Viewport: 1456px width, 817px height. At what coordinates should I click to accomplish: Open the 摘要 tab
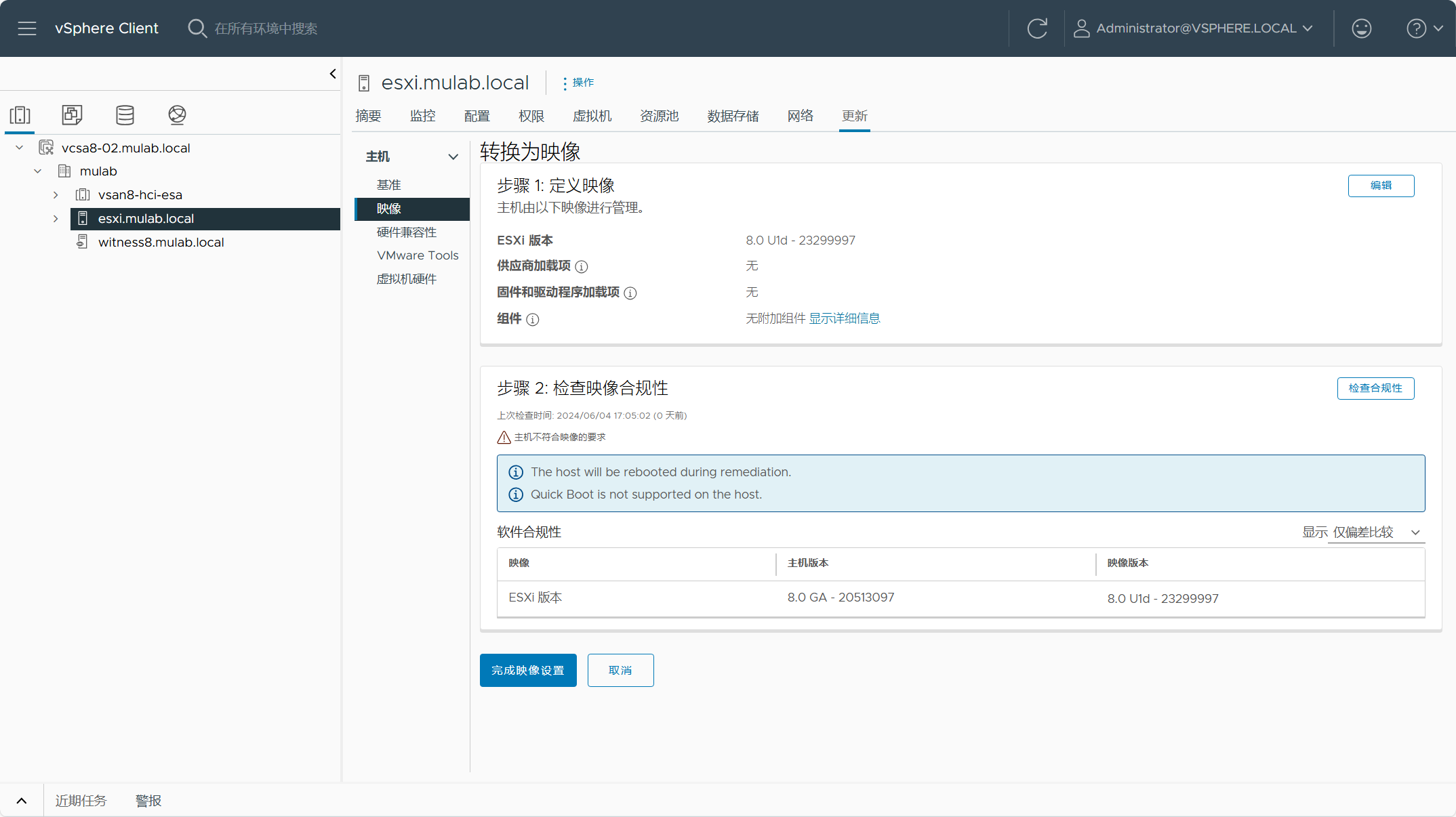tap(369, 116)
